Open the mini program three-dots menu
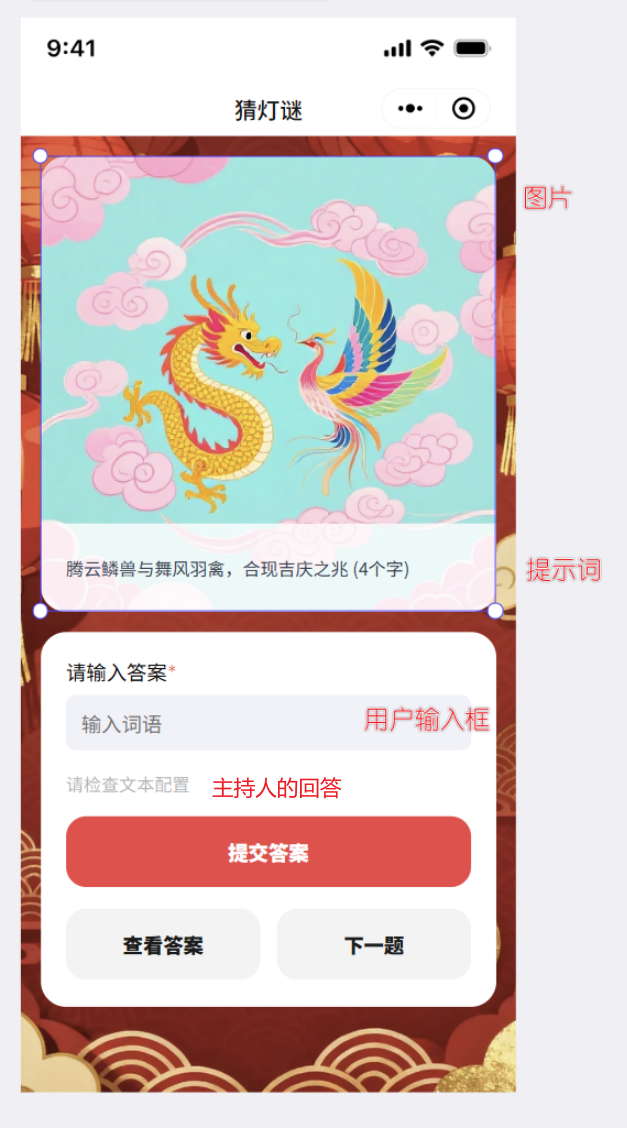Viewport: 627px width, 1128px height. coord(410,109)
